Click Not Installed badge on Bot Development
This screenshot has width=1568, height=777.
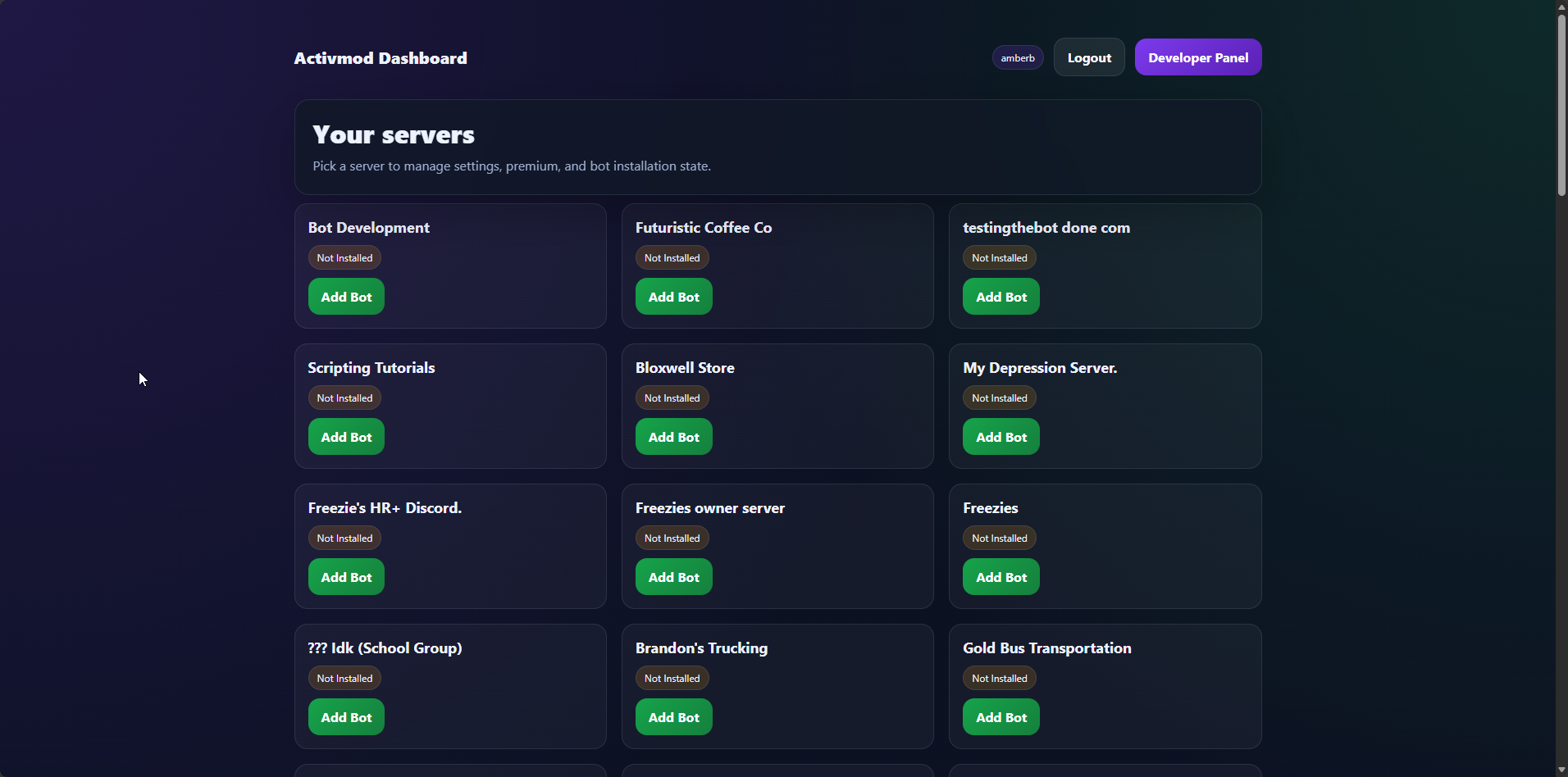pyautogui.click(x=344, y=258)
